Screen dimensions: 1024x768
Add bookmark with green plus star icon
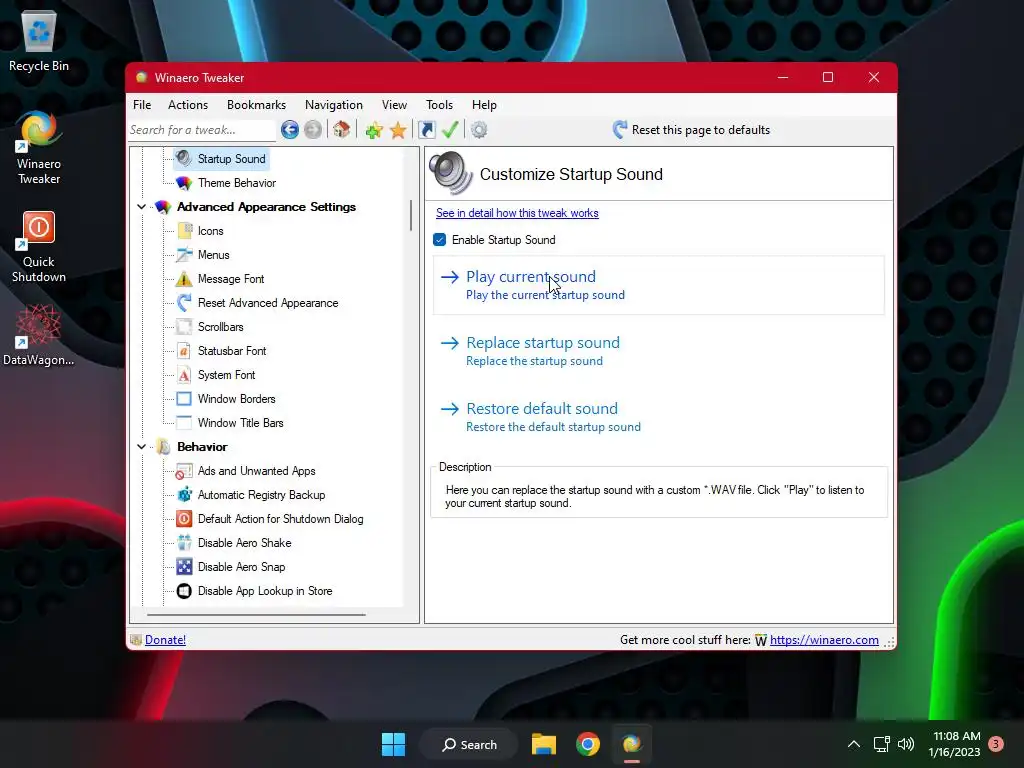[374, 131]
